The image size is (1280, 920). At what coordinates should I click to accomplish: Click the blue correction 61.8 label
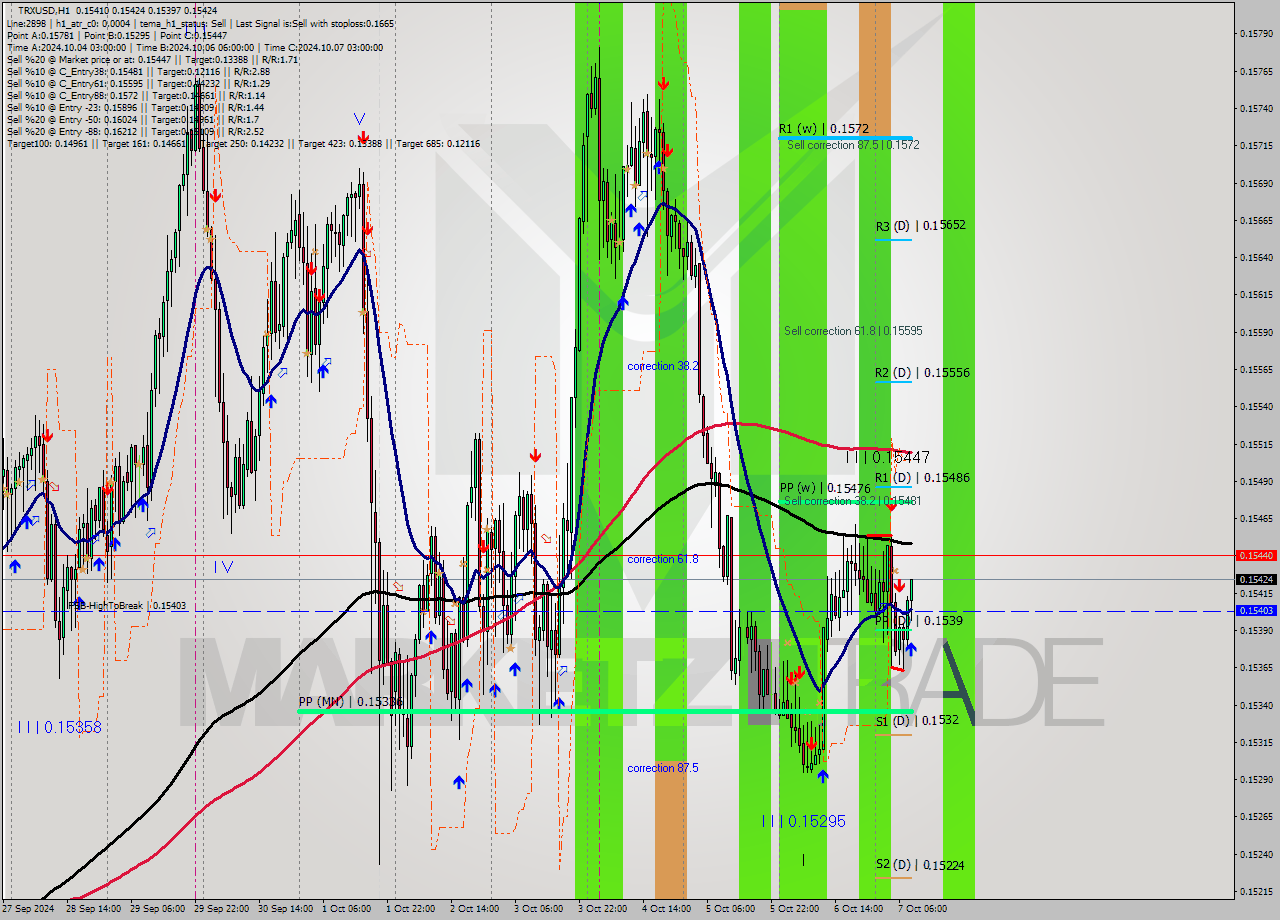pyautogui.click(x=663, y=559)
